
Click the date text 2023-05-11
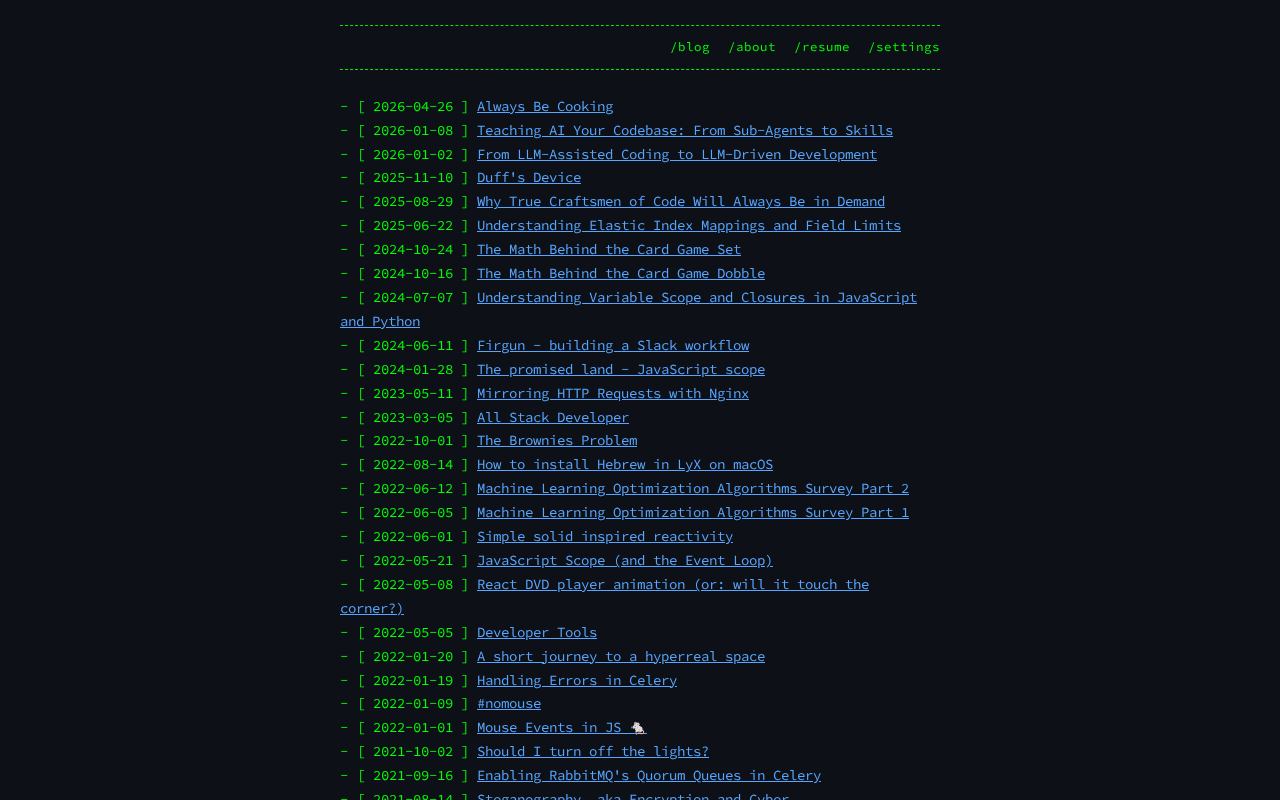click(x=413, y=393)
